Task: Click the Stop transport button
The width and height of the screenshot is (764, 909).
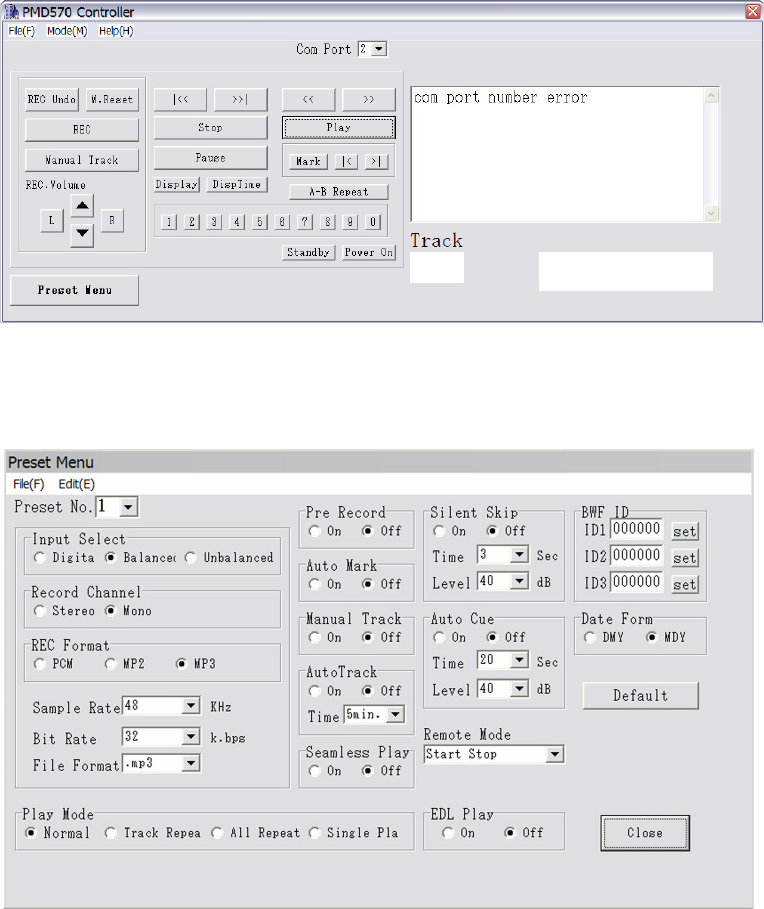Action: (x=210, y=128)
